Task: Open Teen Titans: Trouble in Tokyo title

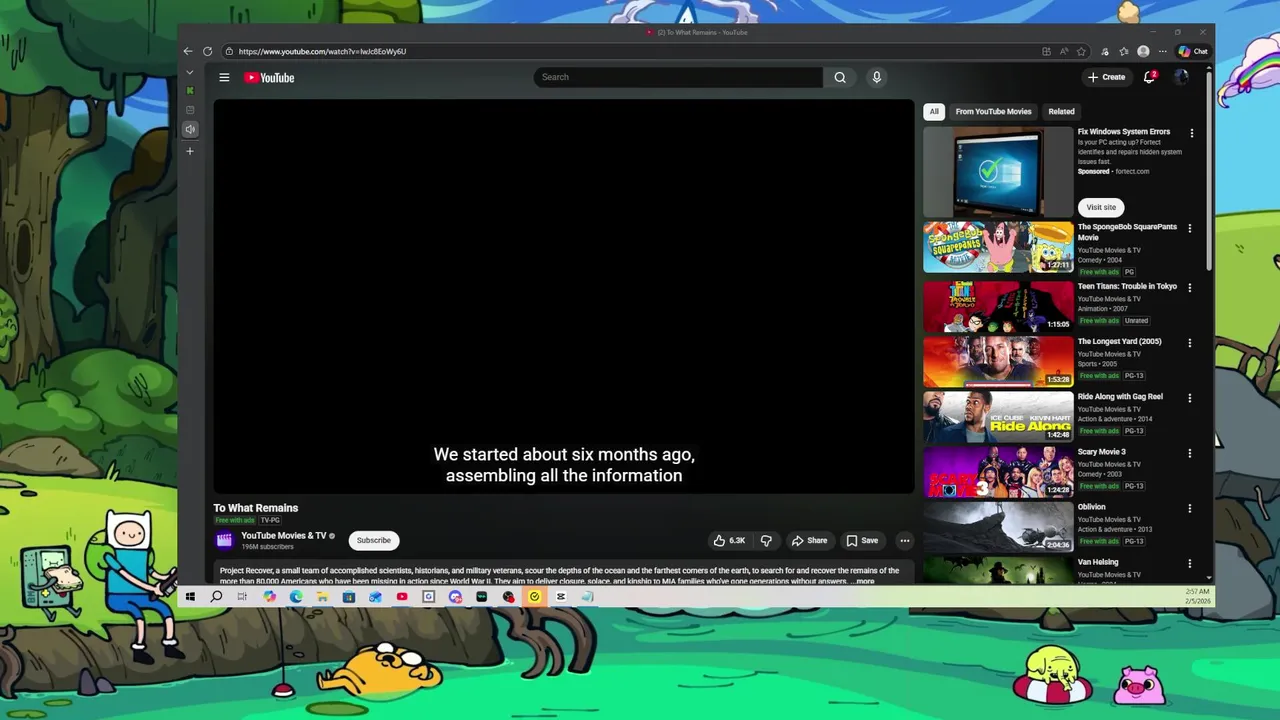Action: point(1127,286)
